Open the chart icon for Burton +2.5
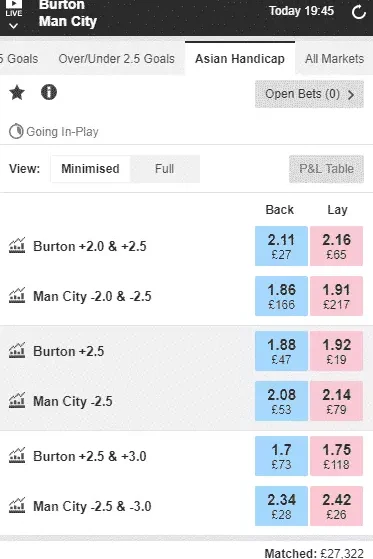Viewport: 373px width, 559px height. coord(17,350)
